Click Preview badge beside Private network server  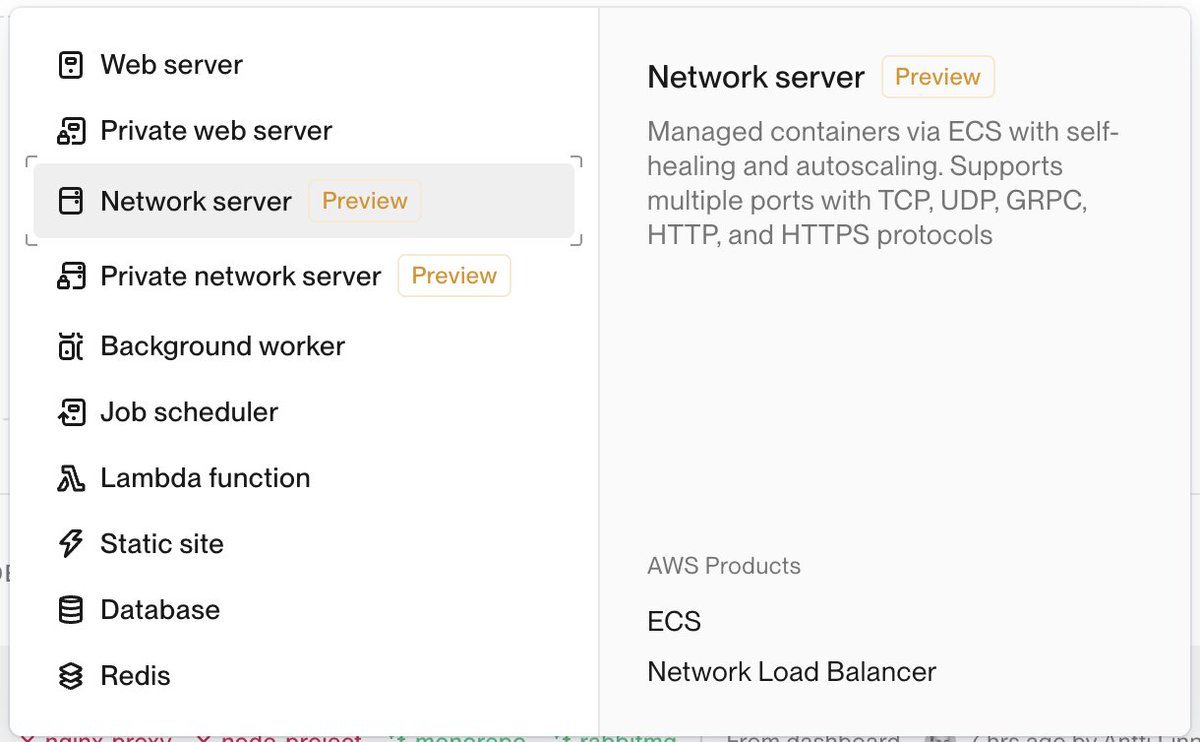click(x=454, y=276)
